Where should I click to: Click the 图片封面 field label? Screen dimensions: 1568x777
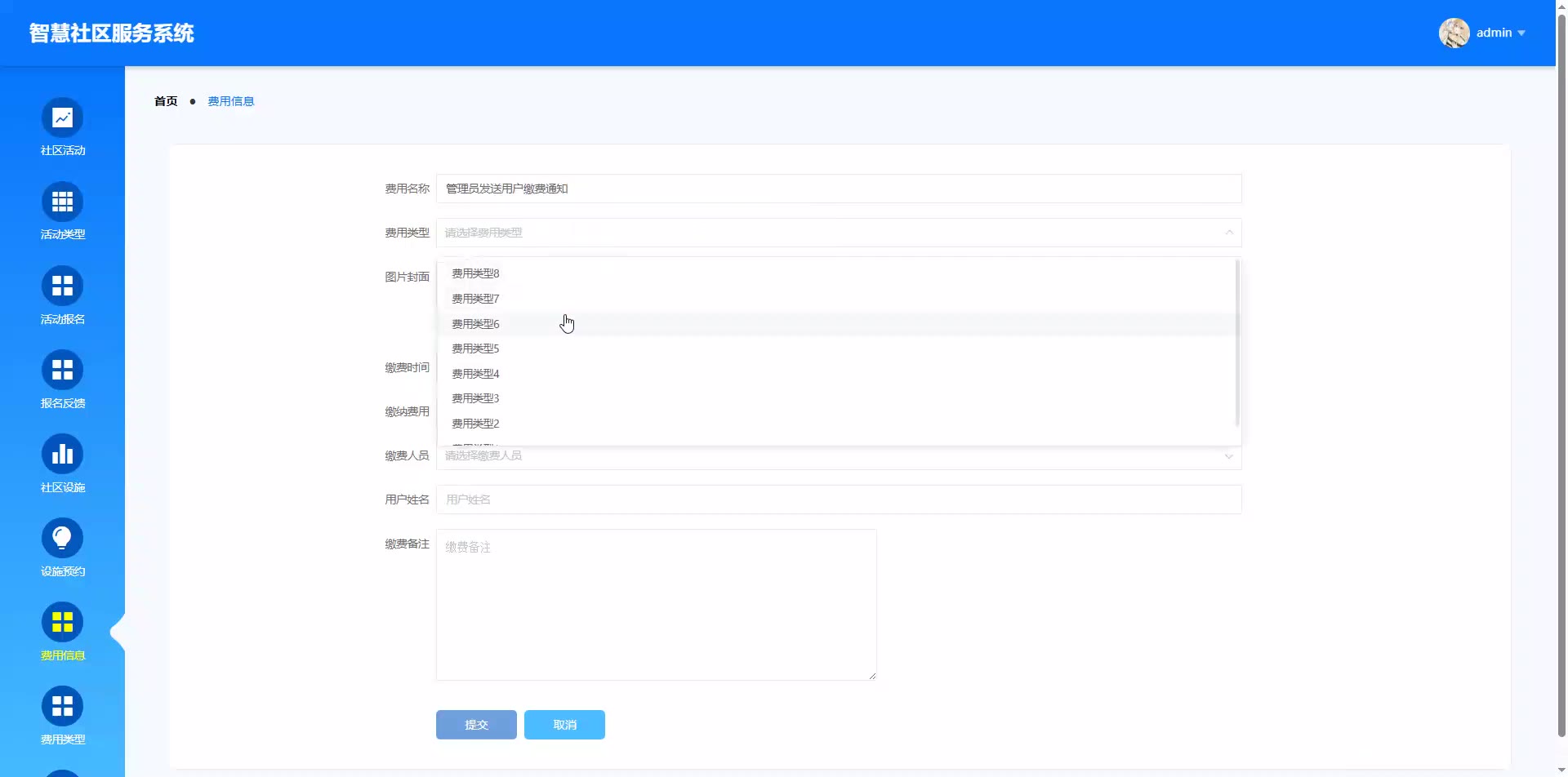click(x=407, y=277)
